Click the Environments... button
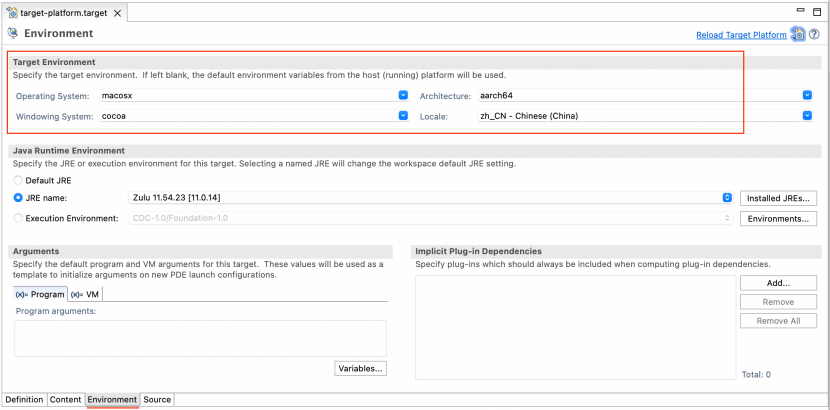This screenshot has width=830, height=410. click(x=778, y=218)
